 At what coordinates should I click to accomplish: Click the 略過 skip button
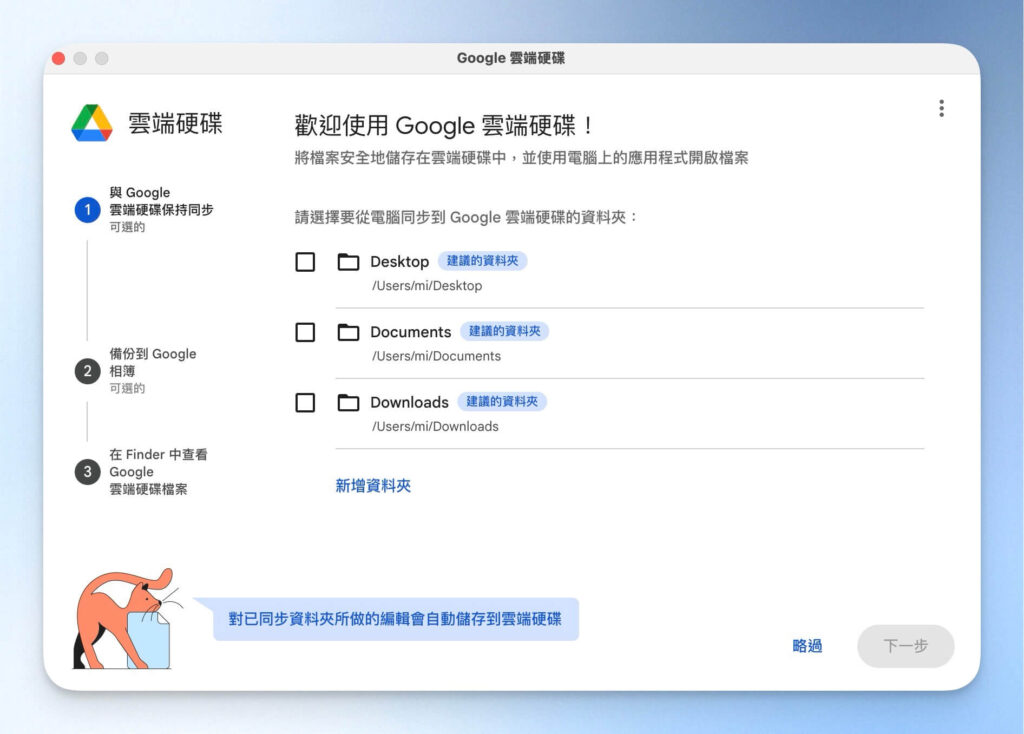pos(807,646)
